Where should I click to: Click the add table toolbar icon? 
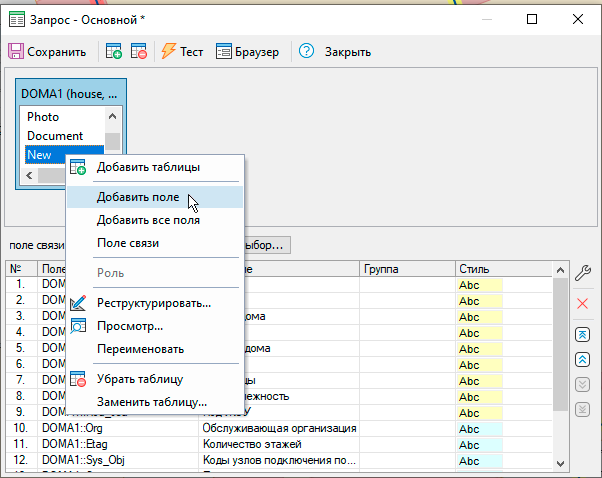point(114,52)
